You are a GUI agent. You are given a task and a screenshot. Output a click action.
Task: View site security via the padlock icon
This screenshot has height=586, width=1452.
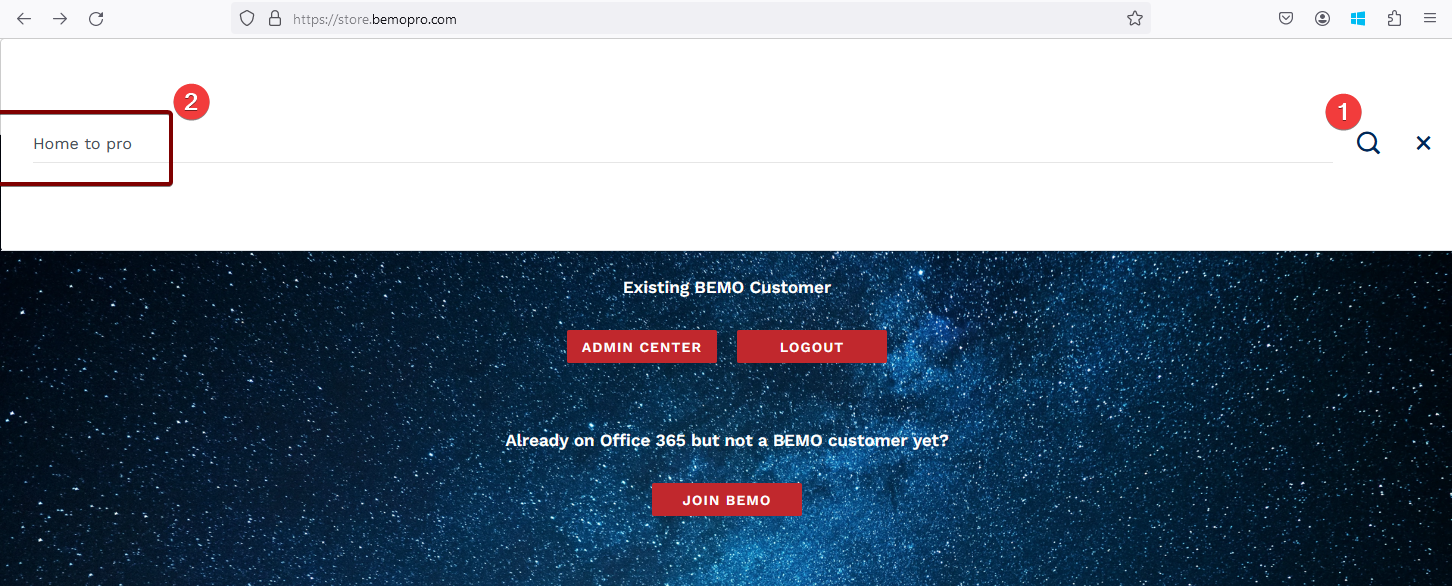point(275,19)
